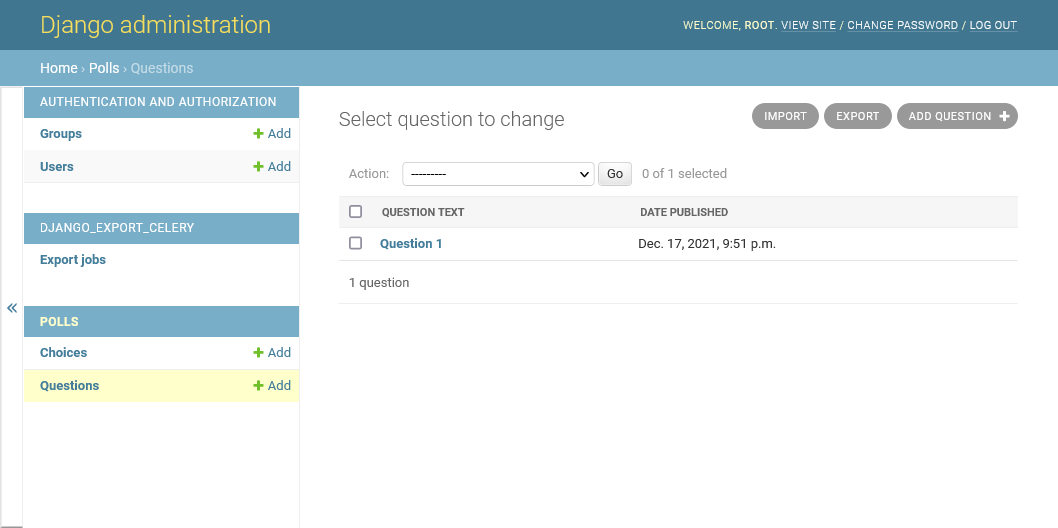Run the selected action with Go

615,174
